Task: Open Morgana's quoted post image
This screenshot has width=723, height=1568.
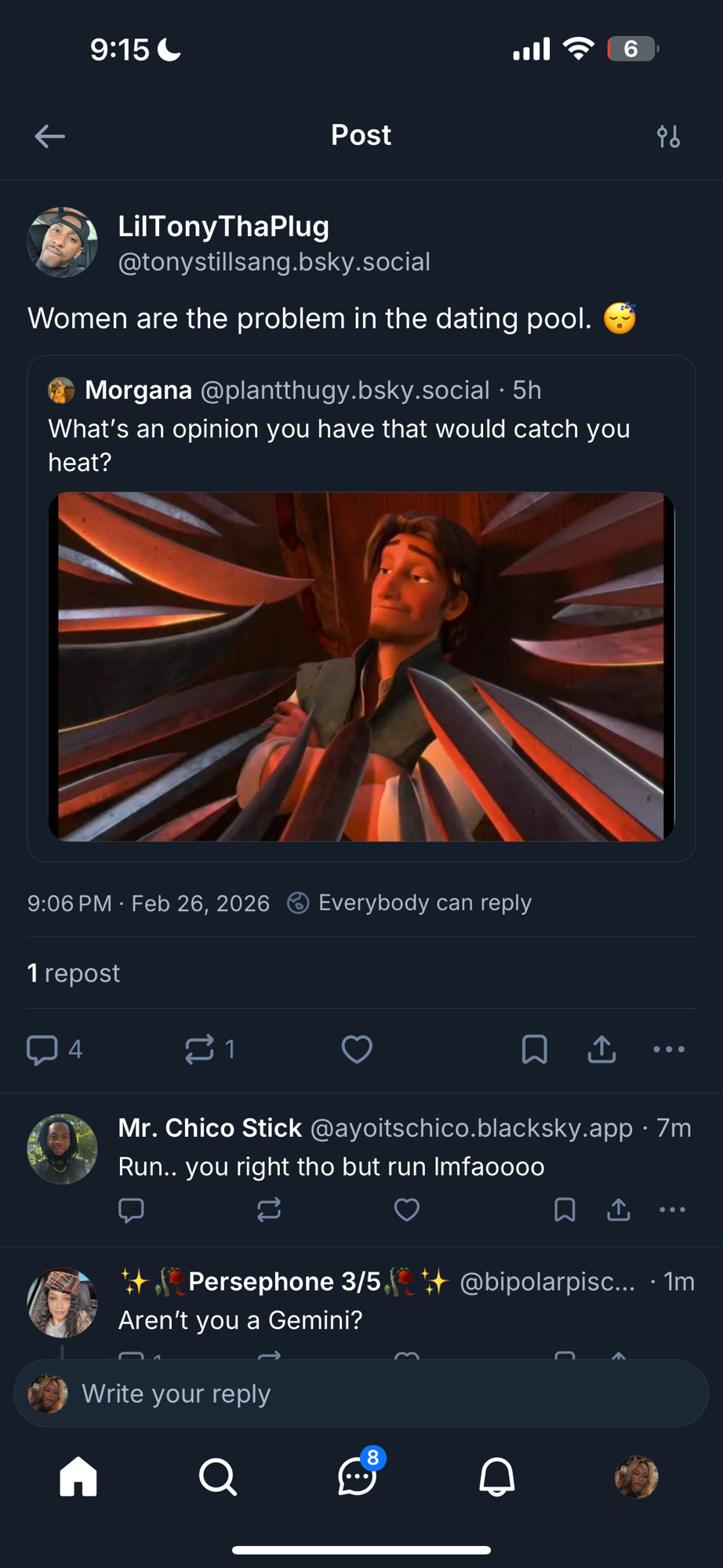Action: pyautogui.click(x=361, y=666)
